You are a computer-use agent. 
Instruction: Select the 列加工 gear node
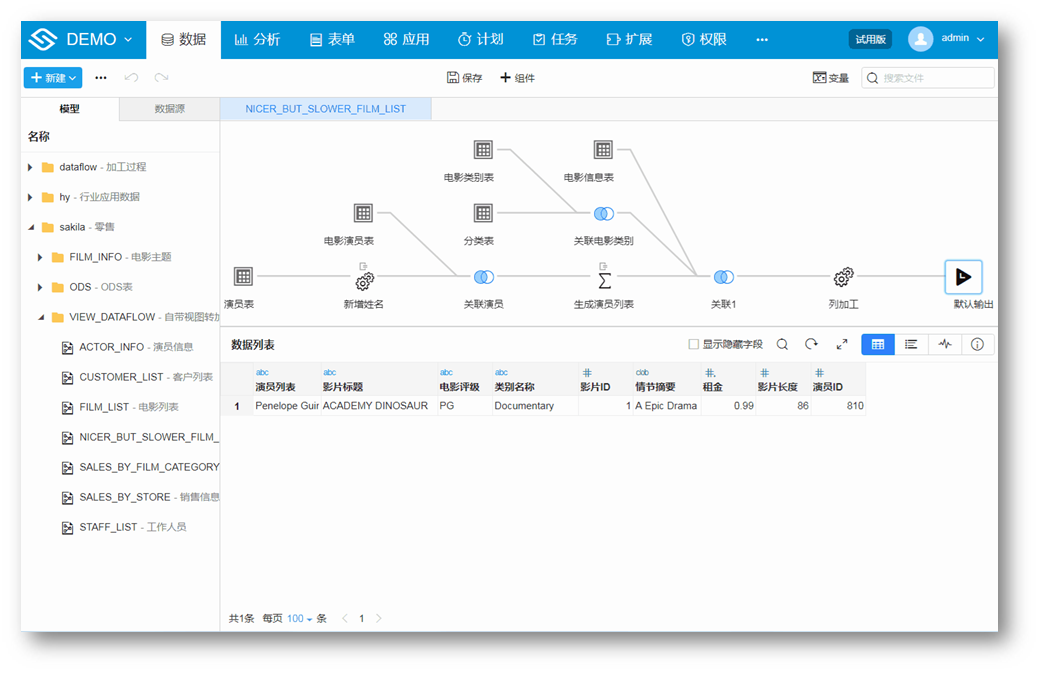[x=843, y=277]
